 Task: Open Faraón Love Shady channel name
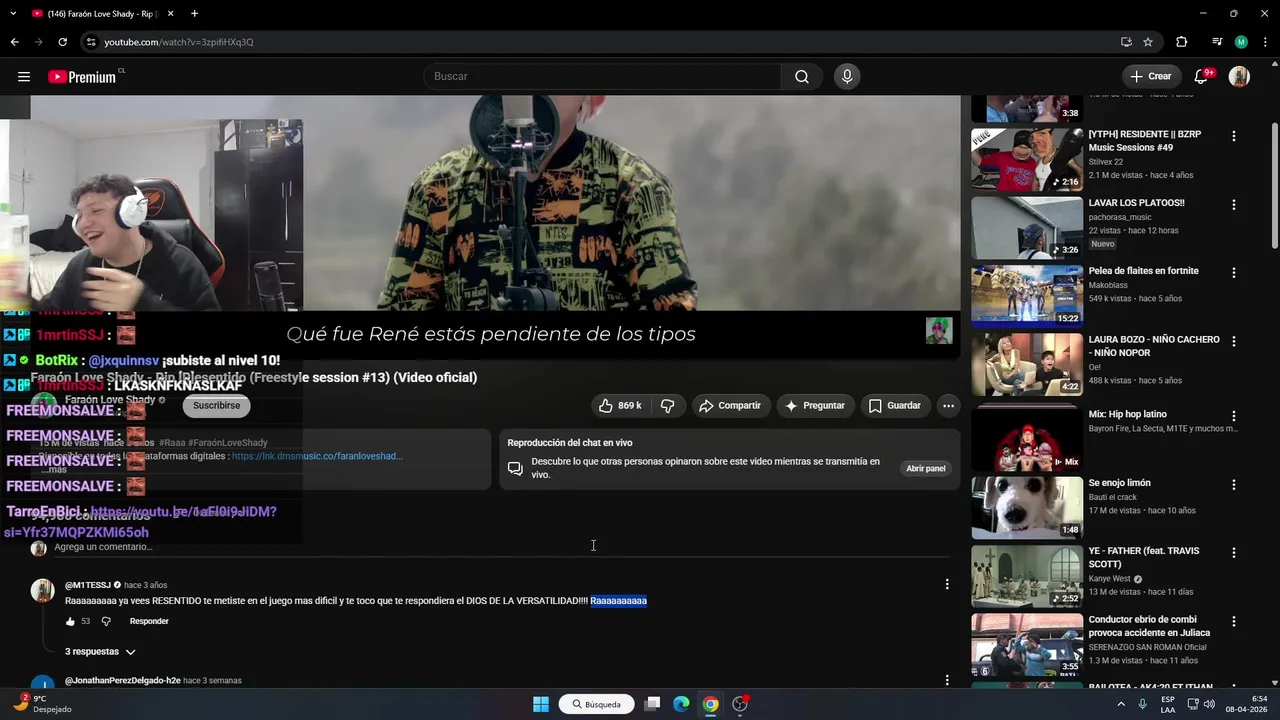110,400
